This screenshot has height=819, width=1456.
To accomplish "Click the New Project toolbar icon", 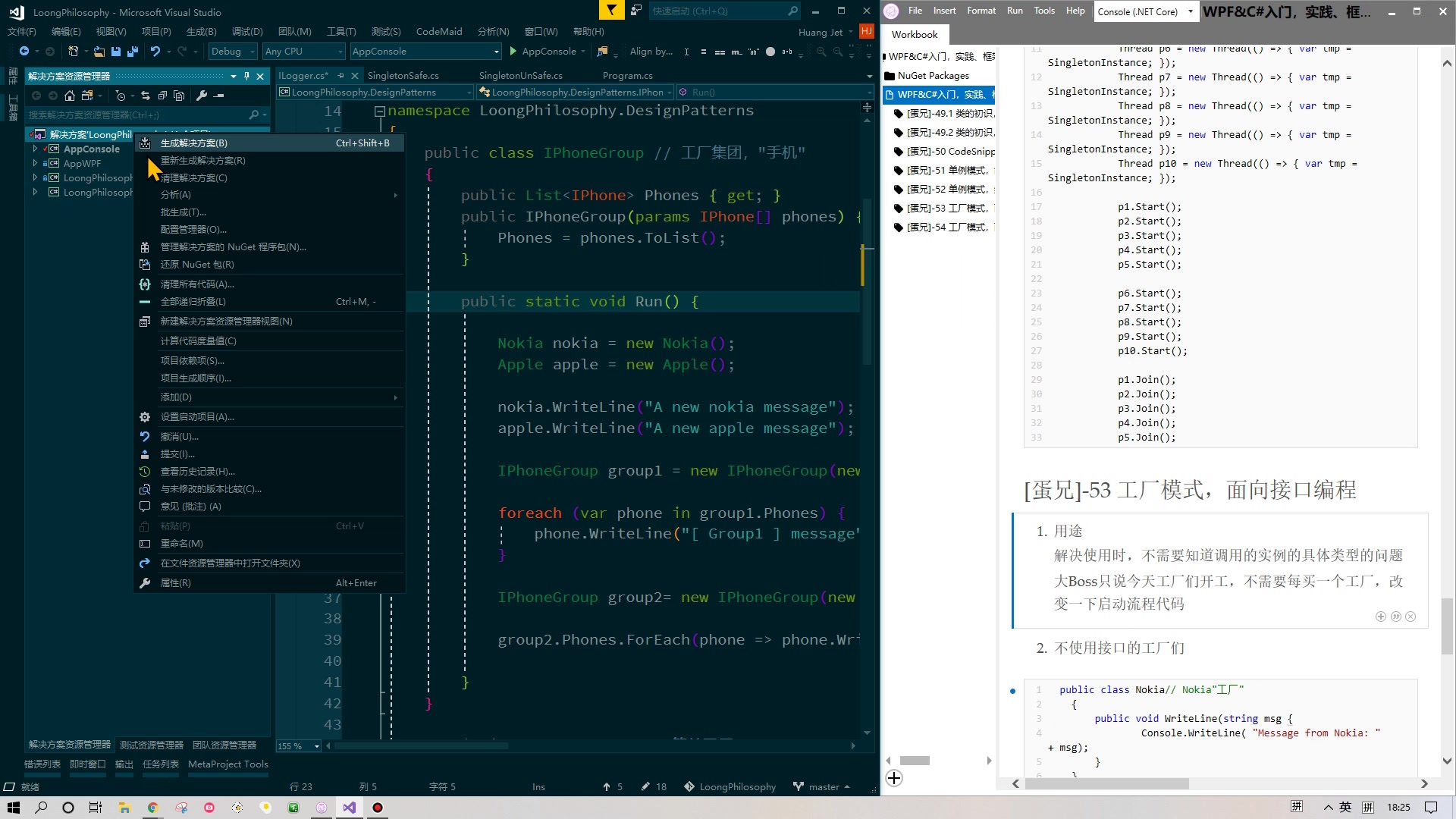I will click(74, 52).
